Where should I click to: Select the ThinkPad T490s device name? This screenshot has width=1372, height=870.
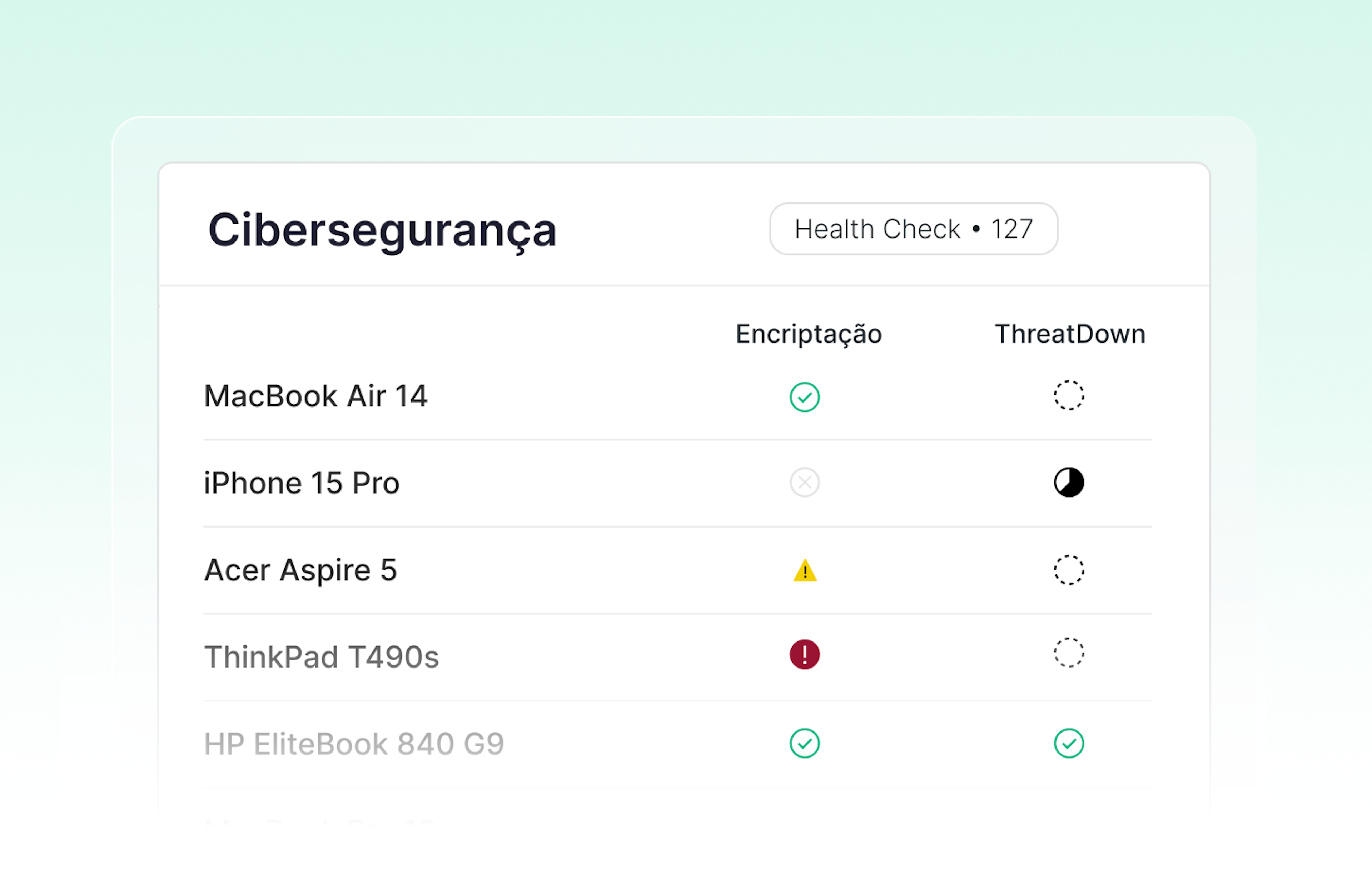(321, 657)
